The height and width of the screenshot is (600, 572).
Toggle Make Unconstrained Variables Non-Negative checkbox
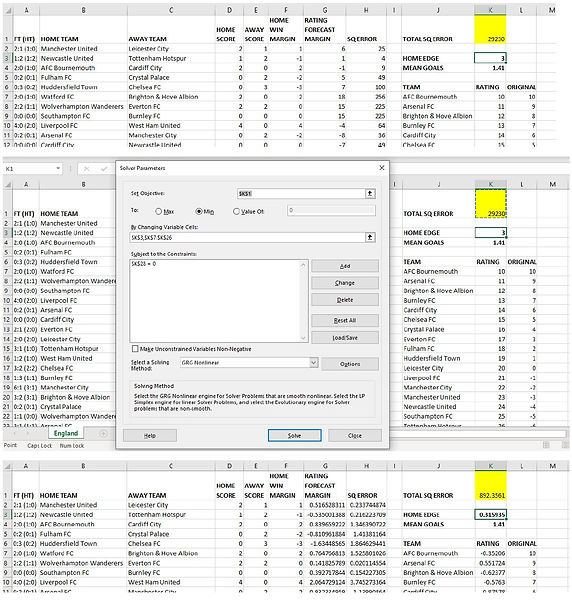(135, 349)
